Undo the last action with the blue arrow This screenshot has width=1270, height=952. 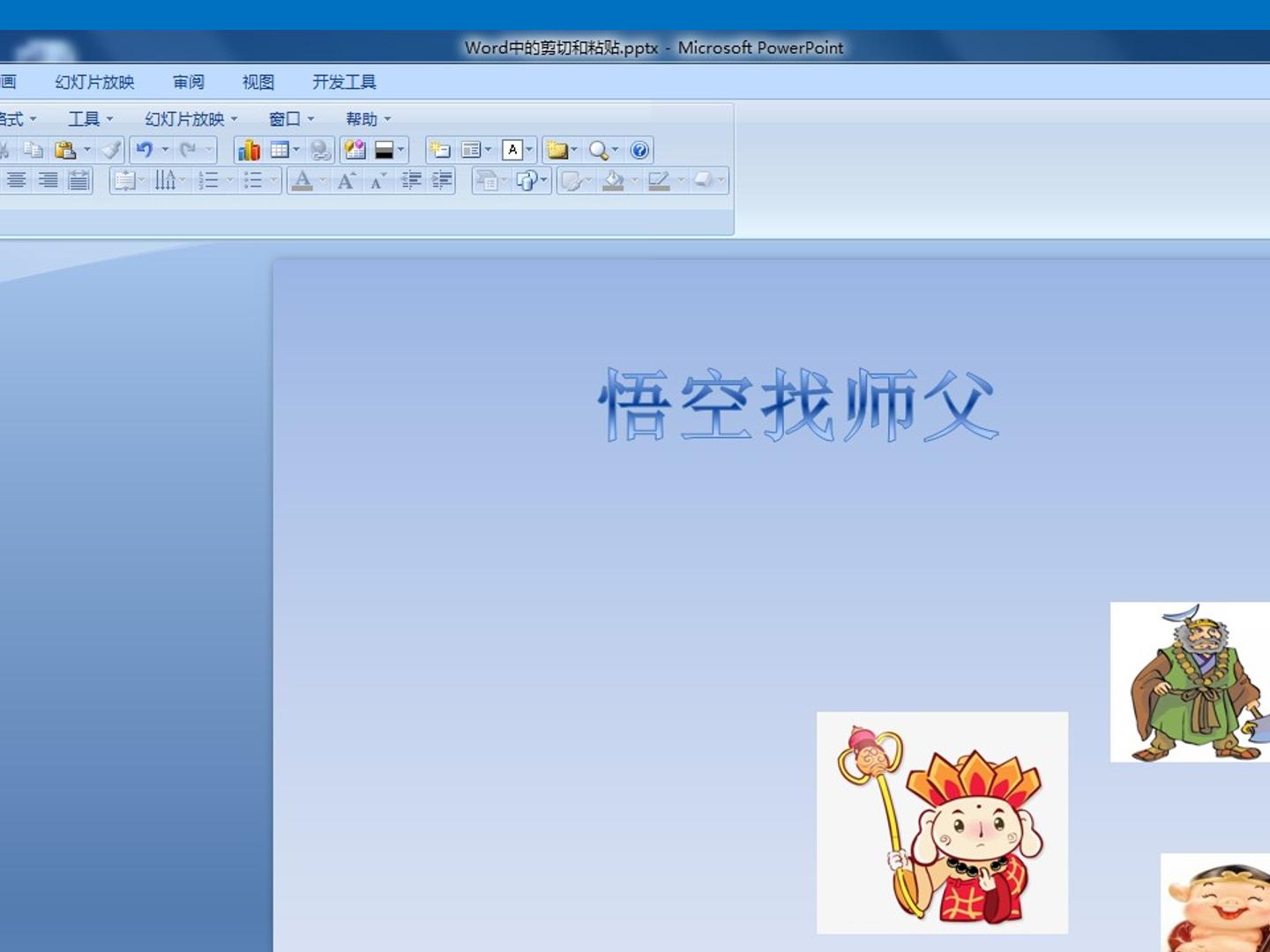click(145, 150)
